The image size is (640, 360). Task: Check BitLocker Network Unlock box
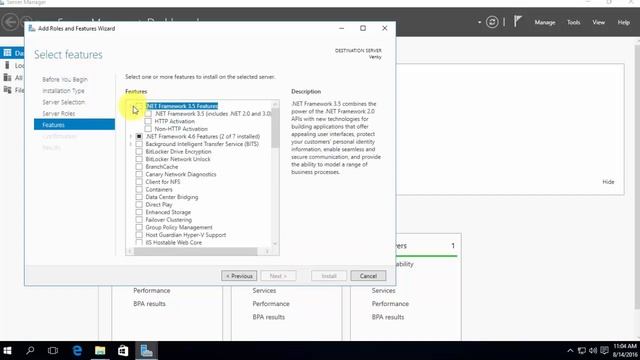tap(139, 159)
